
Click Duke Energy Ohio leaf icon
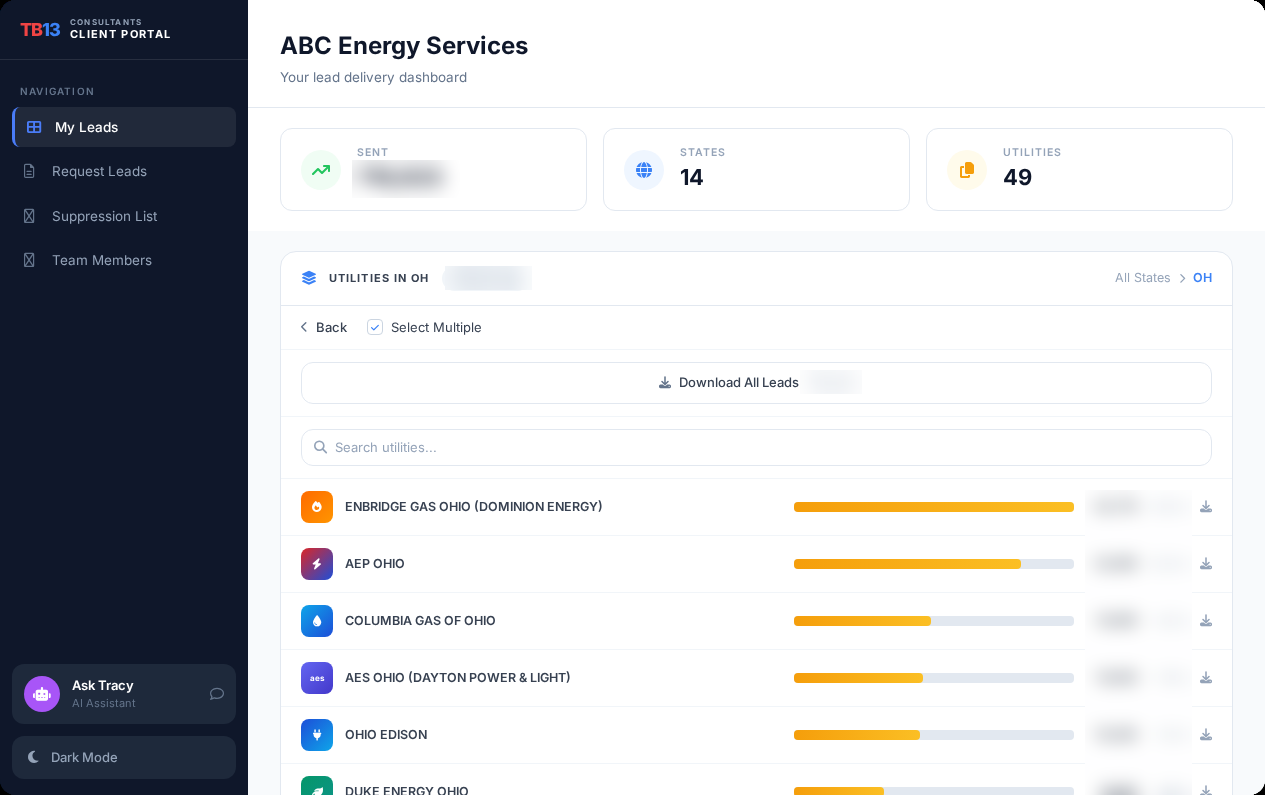pyautogui.click(x=317, y=787)
